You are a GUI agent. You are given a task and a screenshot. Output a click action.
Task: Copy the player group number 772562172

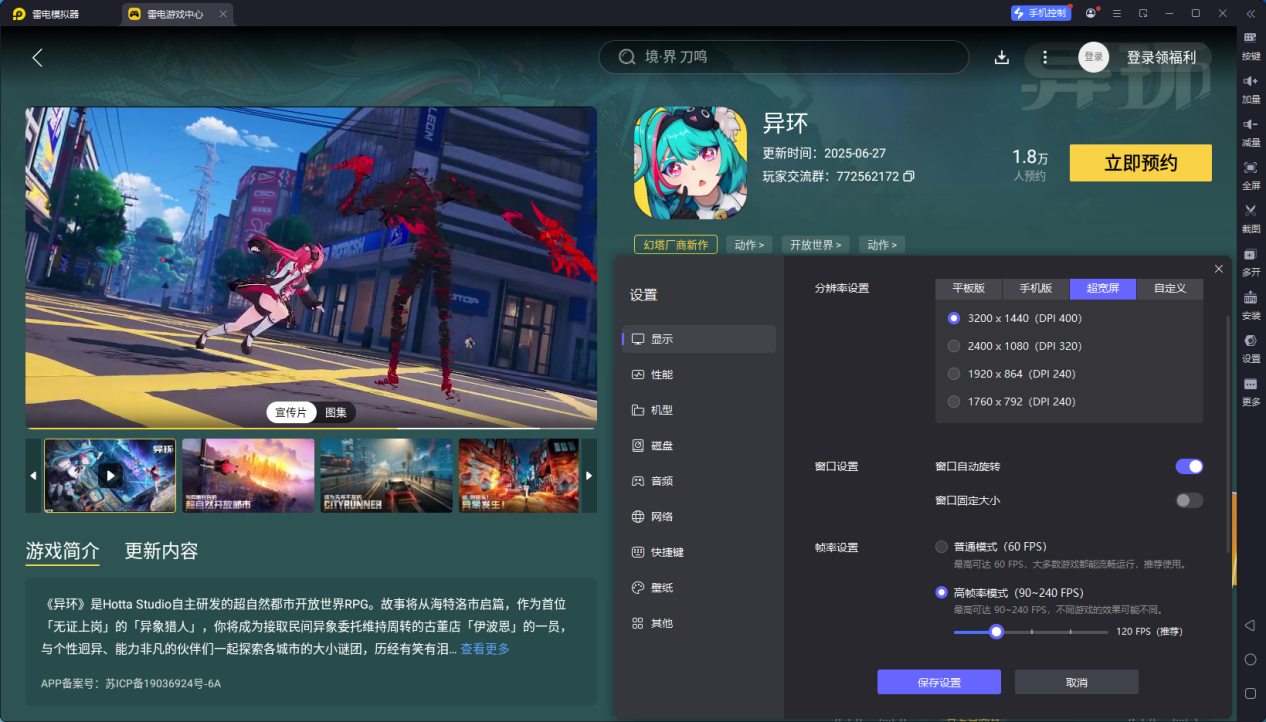point(908,176)
